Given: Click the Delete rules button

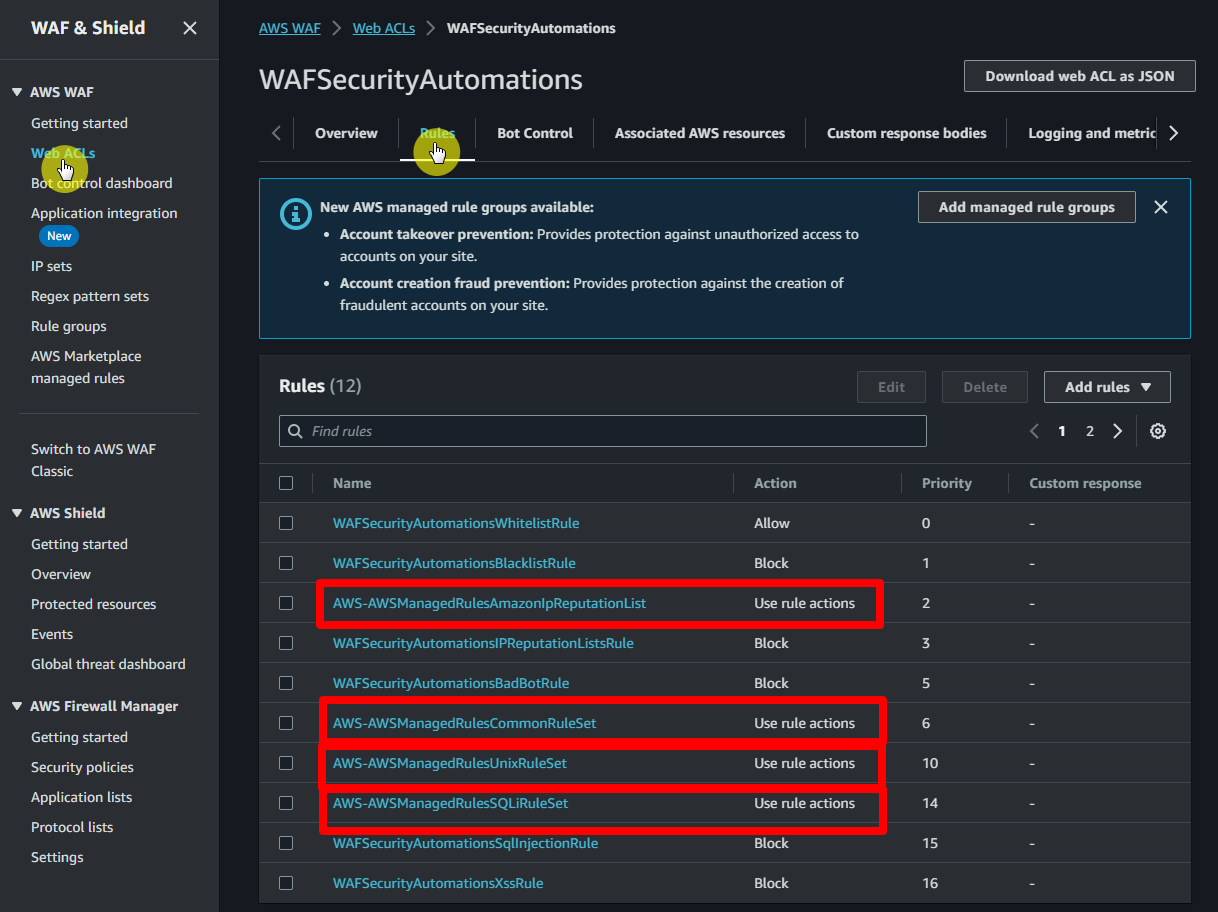Looking at the screenshot, I should [985, 387].
